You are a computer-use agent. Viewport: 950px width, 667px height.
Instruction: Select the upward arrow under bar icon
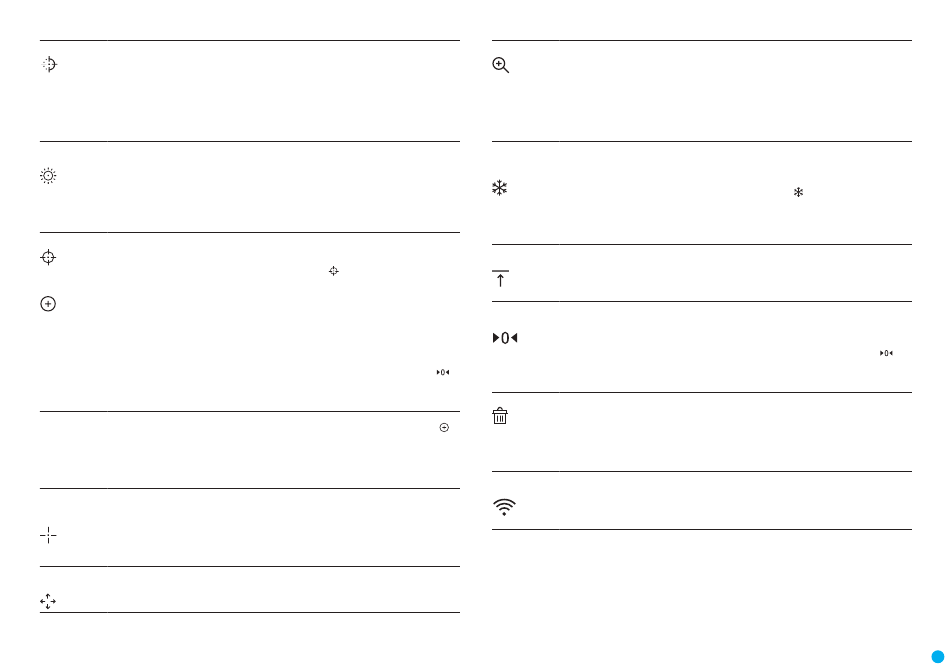click(x=500, y=279)
